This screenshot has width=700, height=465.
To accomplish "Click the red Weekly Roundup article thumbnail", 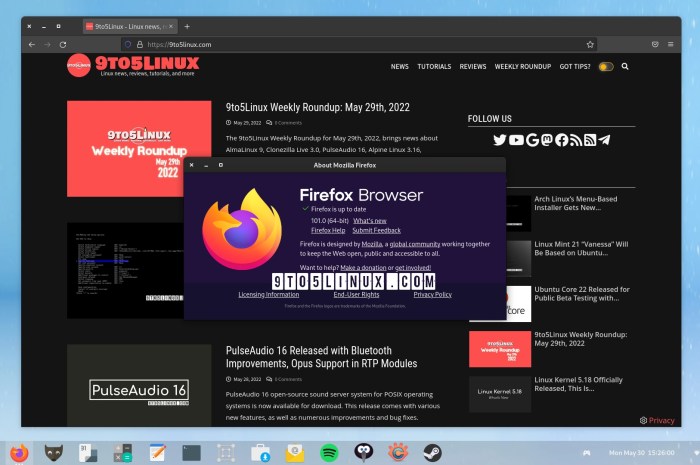I will (139, 149).
